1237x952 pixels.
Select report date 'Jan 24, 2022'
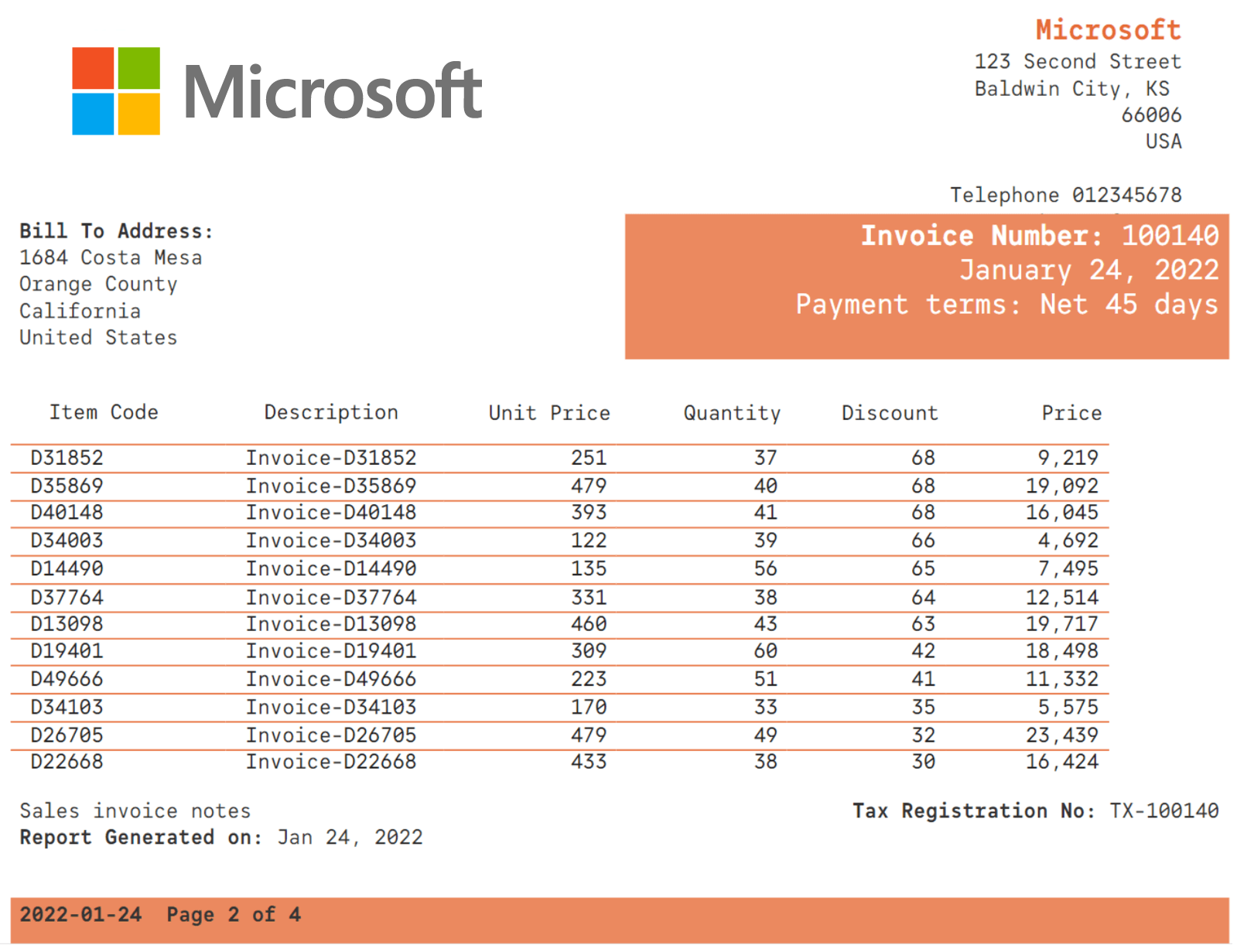(x=350, y=838)
